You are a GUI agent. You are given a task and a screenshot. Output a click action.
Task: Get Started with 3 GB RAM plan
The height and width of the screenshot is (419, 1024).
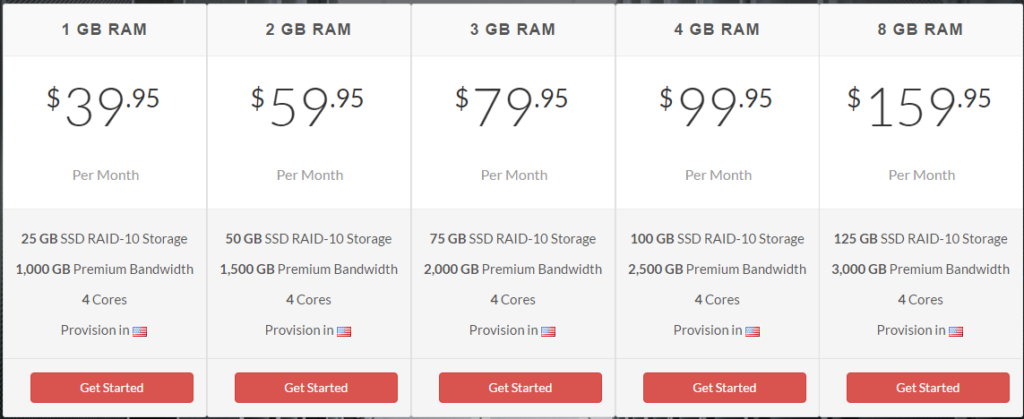tap(520, 388)
